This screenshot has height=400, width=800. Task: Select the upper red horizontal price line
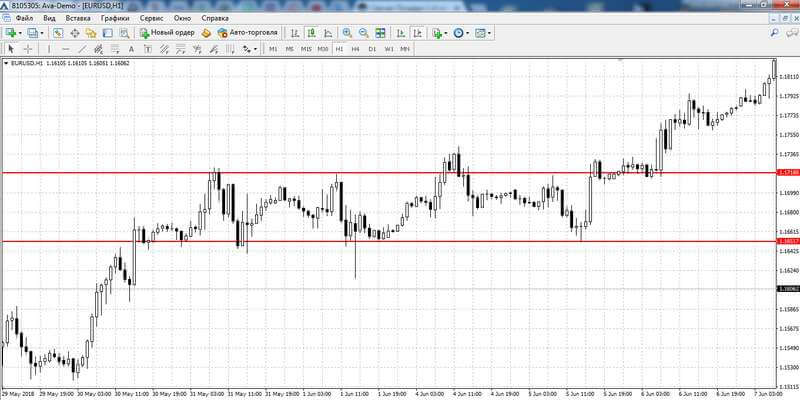coord(388,173)
